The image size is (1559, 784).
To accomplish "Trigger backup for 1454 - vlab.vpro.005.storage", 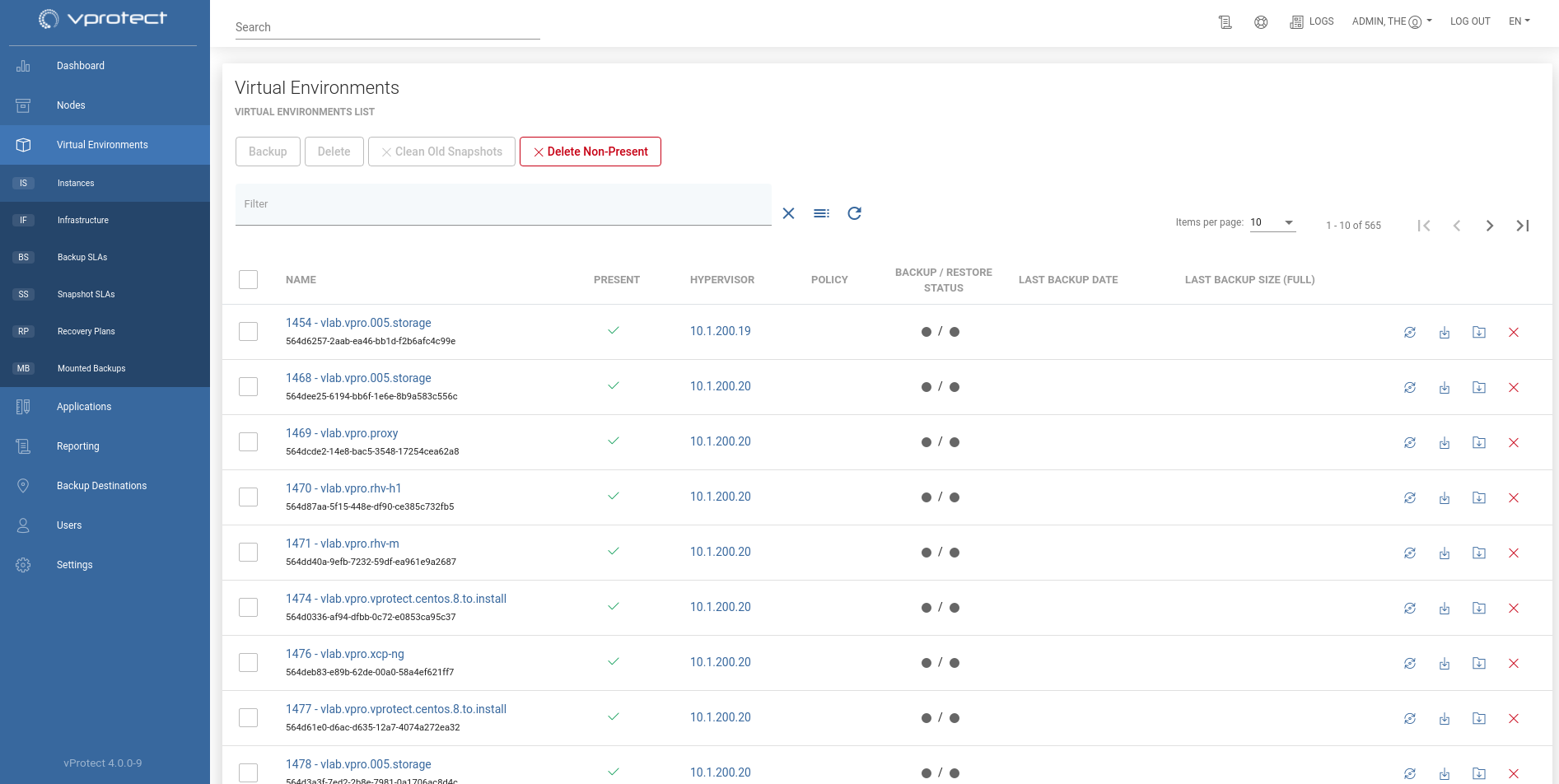I will point(1410,332).
